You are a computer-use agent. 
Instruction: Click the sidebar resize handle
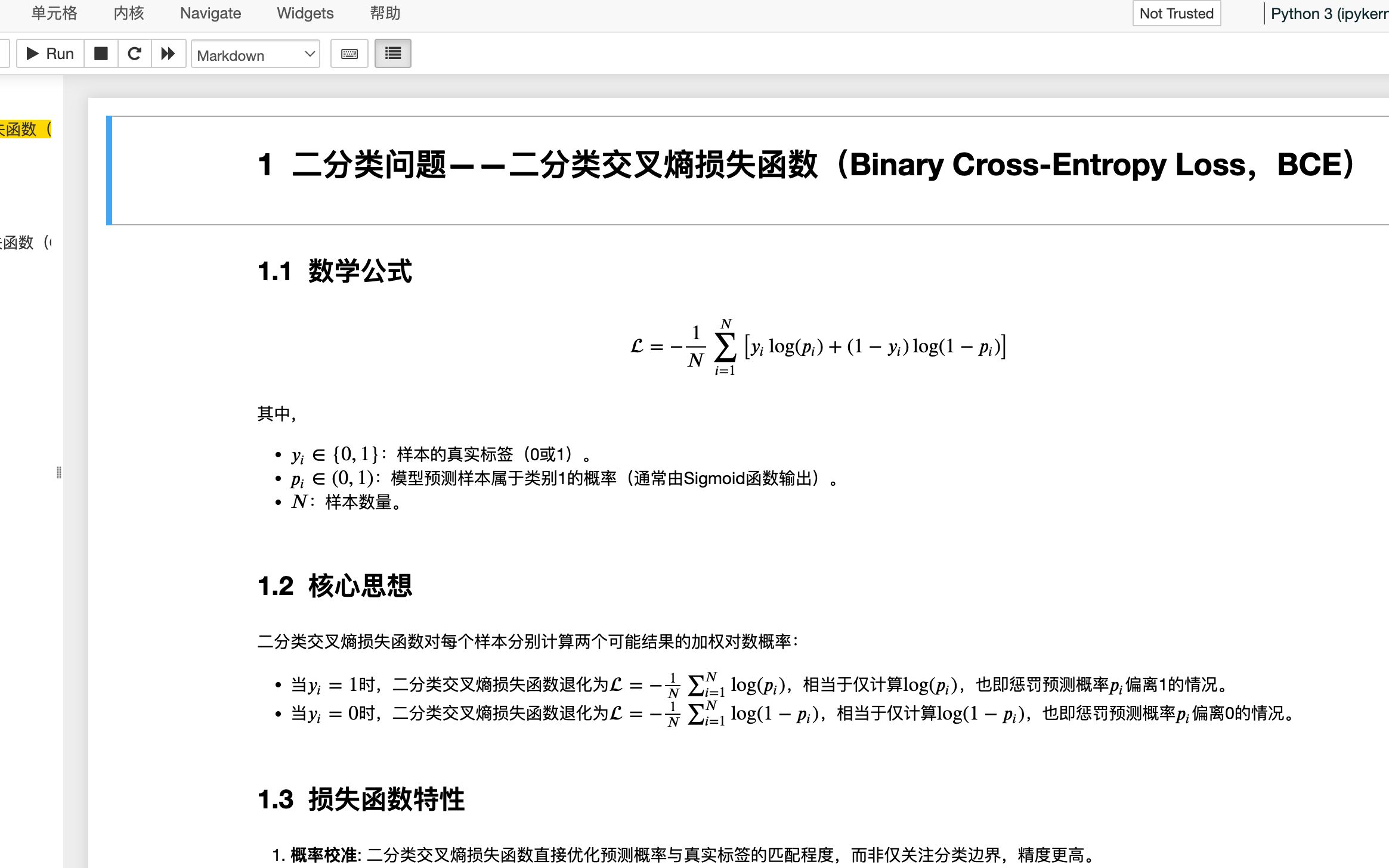pyautogui.click(x=58, y=472)
